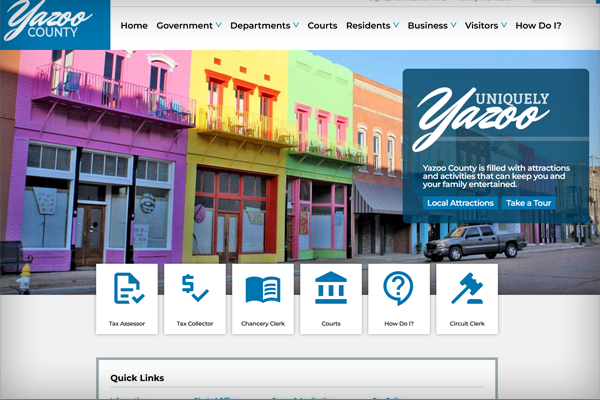
Task: Open the Tax Assessor document icon
Action: pyautogui.click(x=129, y=288)
